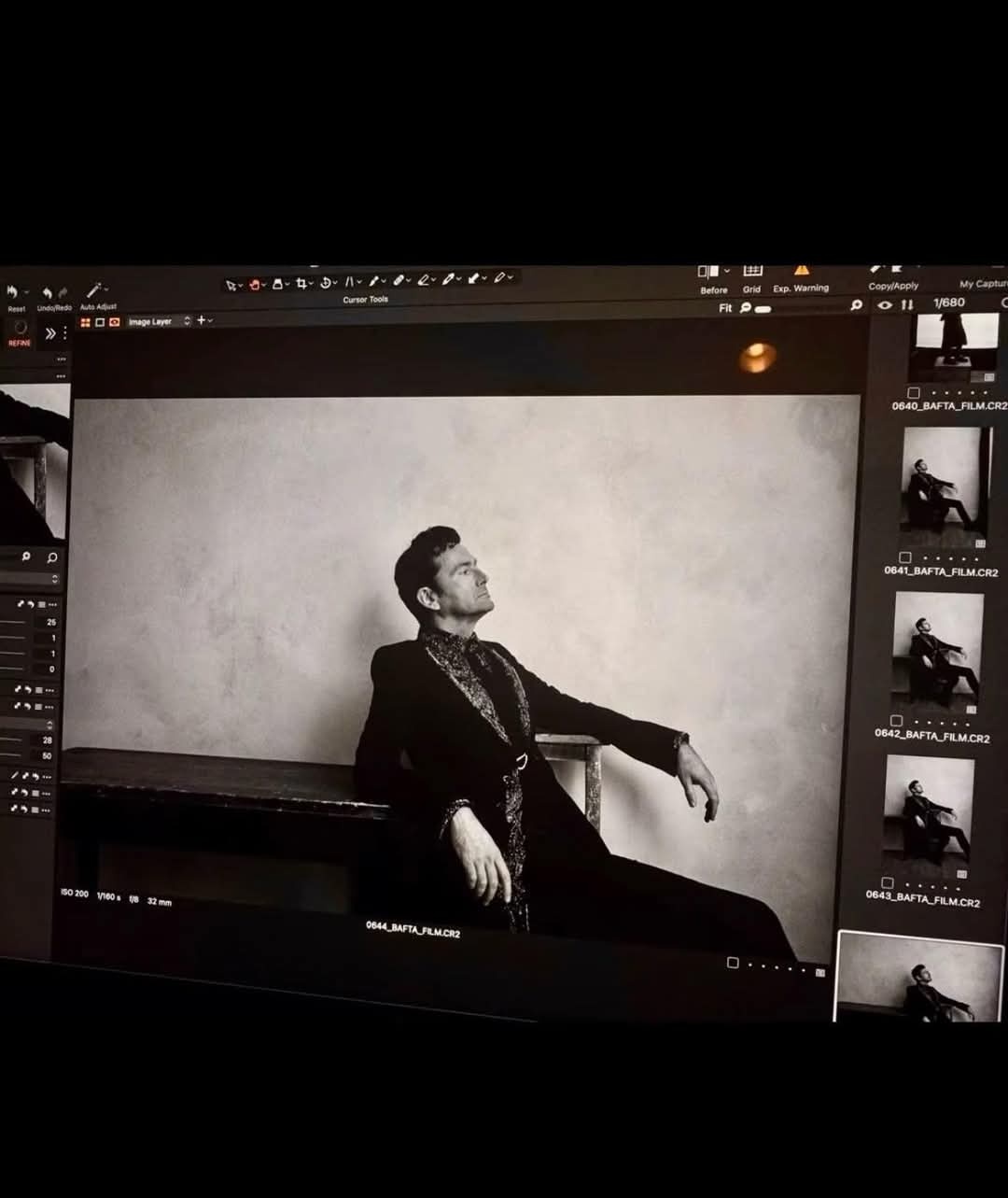Expand the Reset dropdown arrow

pyautogui.click(x=26, y=291)
